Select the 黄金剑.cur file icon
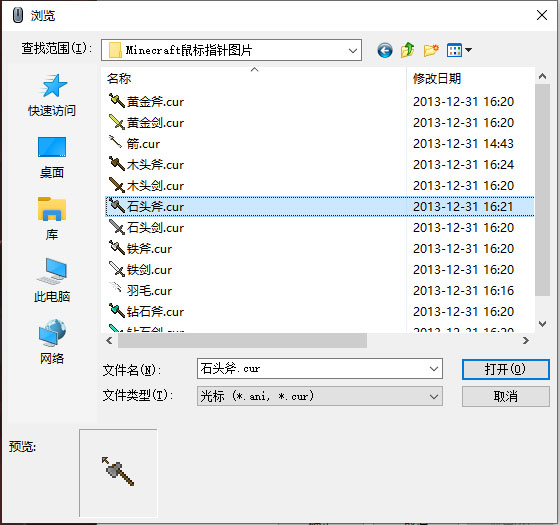 click(x=116, y=122)
